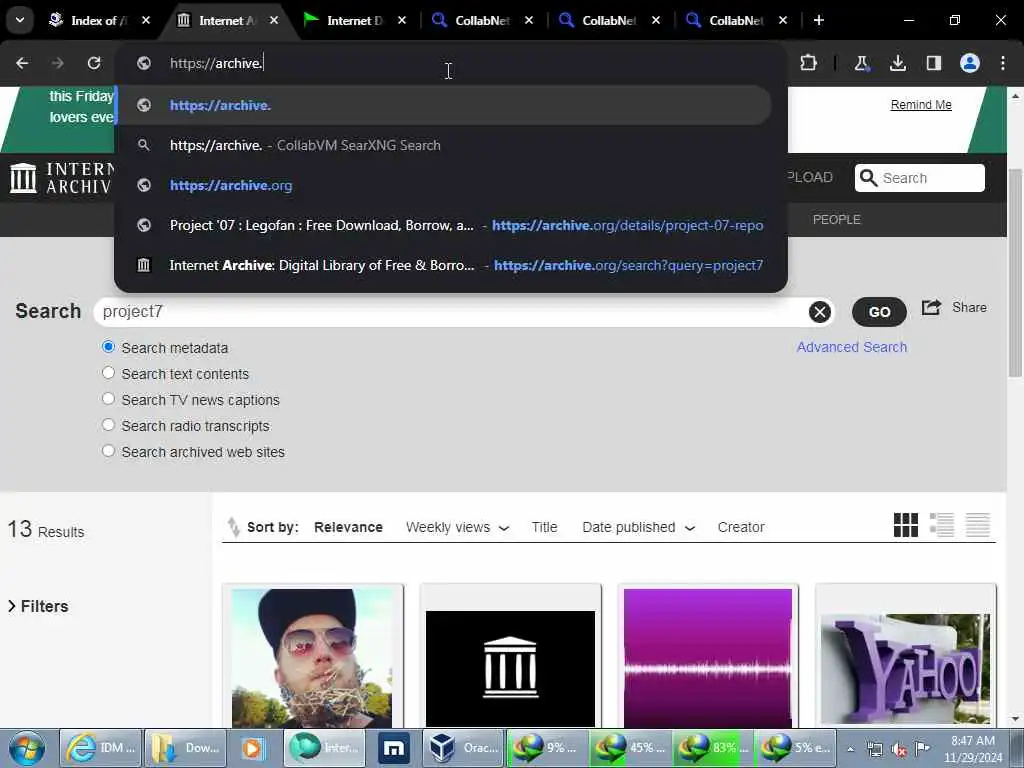Reload the current page
Viewport: 1024px width, 768px height.
(94, 63)
